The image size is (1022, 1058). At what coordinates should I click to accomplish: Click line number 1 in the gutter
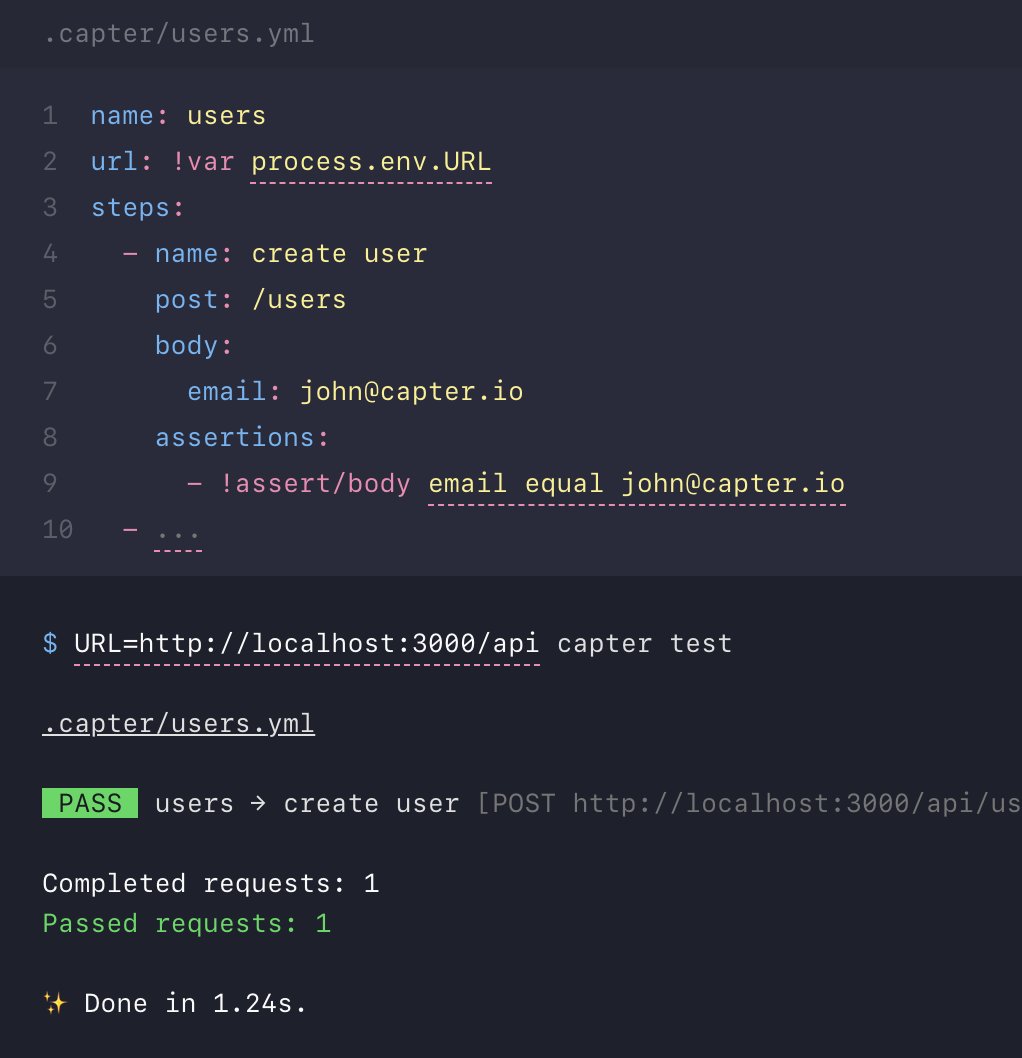coord(51,115)
